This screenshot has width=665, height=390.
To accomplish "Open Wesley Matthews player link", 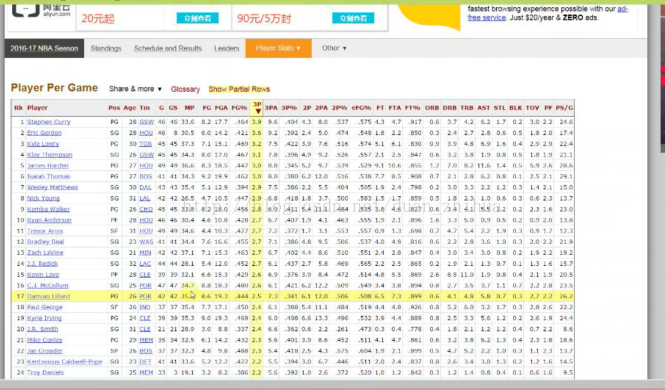I will pos(53,187).
